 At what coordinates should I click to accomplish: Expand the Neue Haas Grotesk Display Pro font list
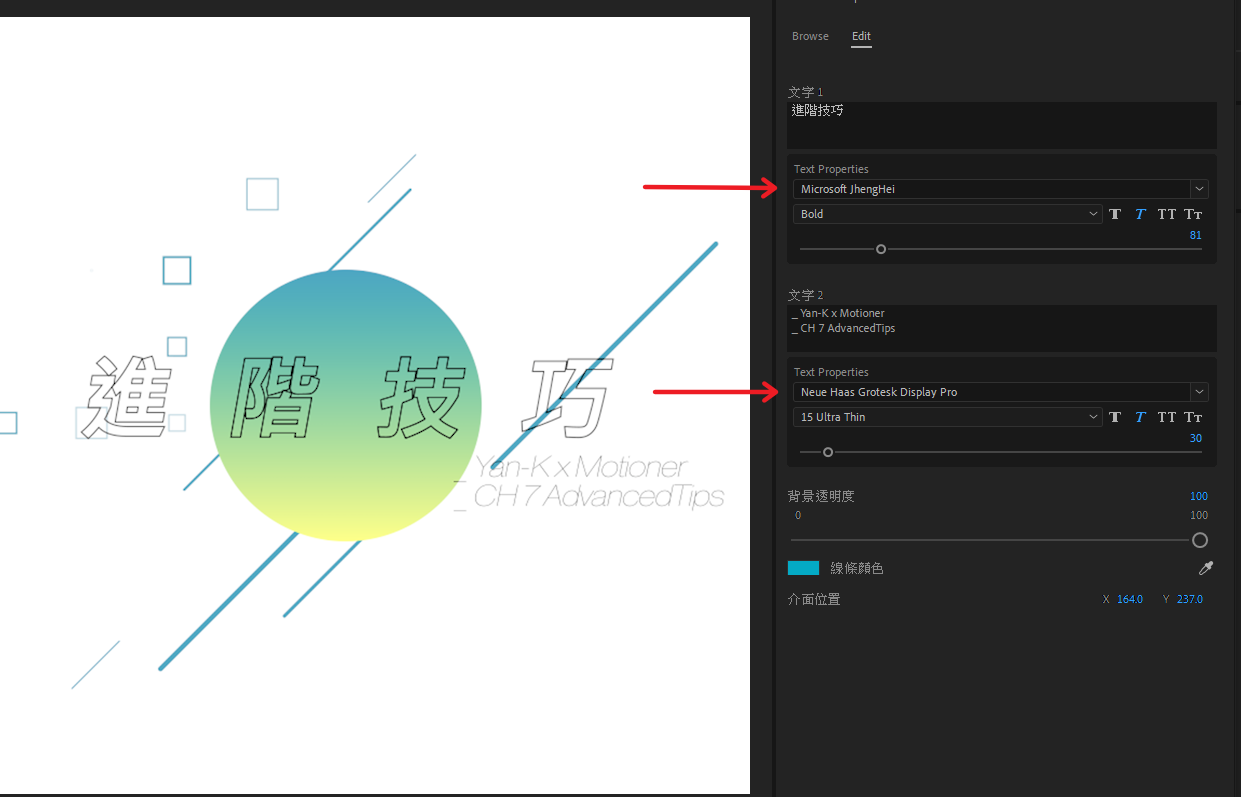point(1199,392)
